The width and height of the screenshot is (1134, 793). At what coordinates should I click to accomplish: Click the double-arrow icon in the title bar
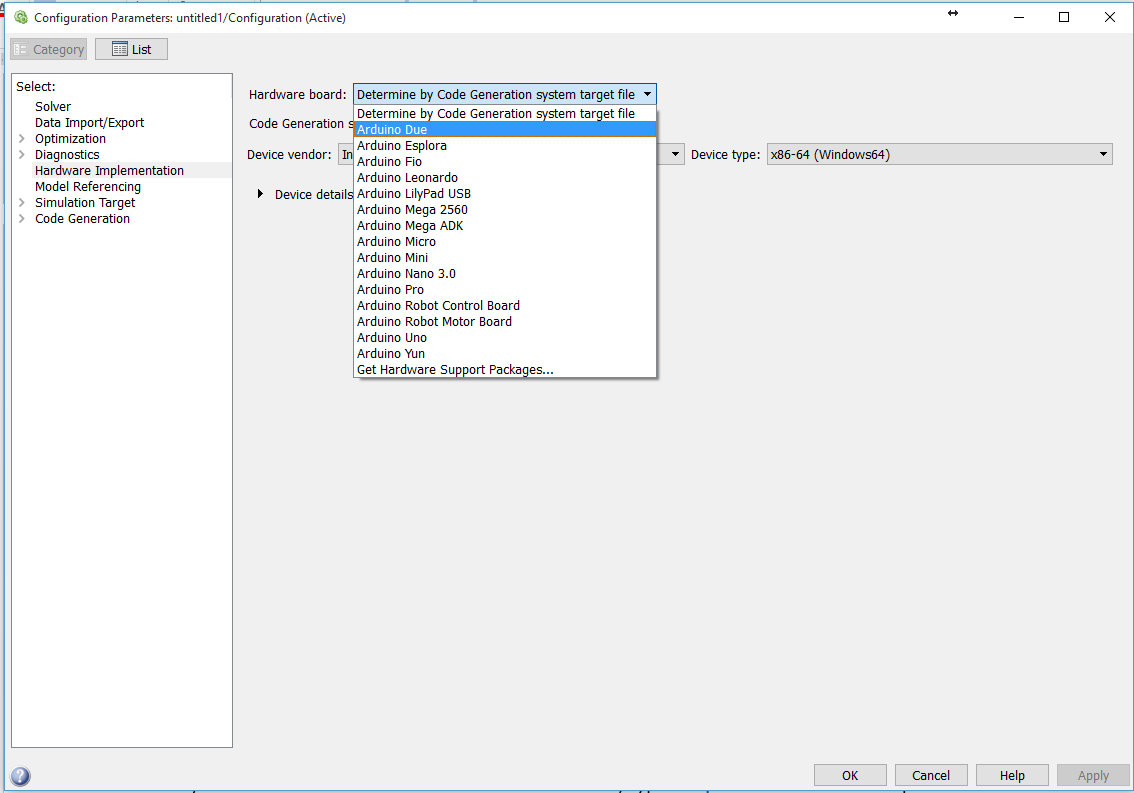tap(952, 14)
